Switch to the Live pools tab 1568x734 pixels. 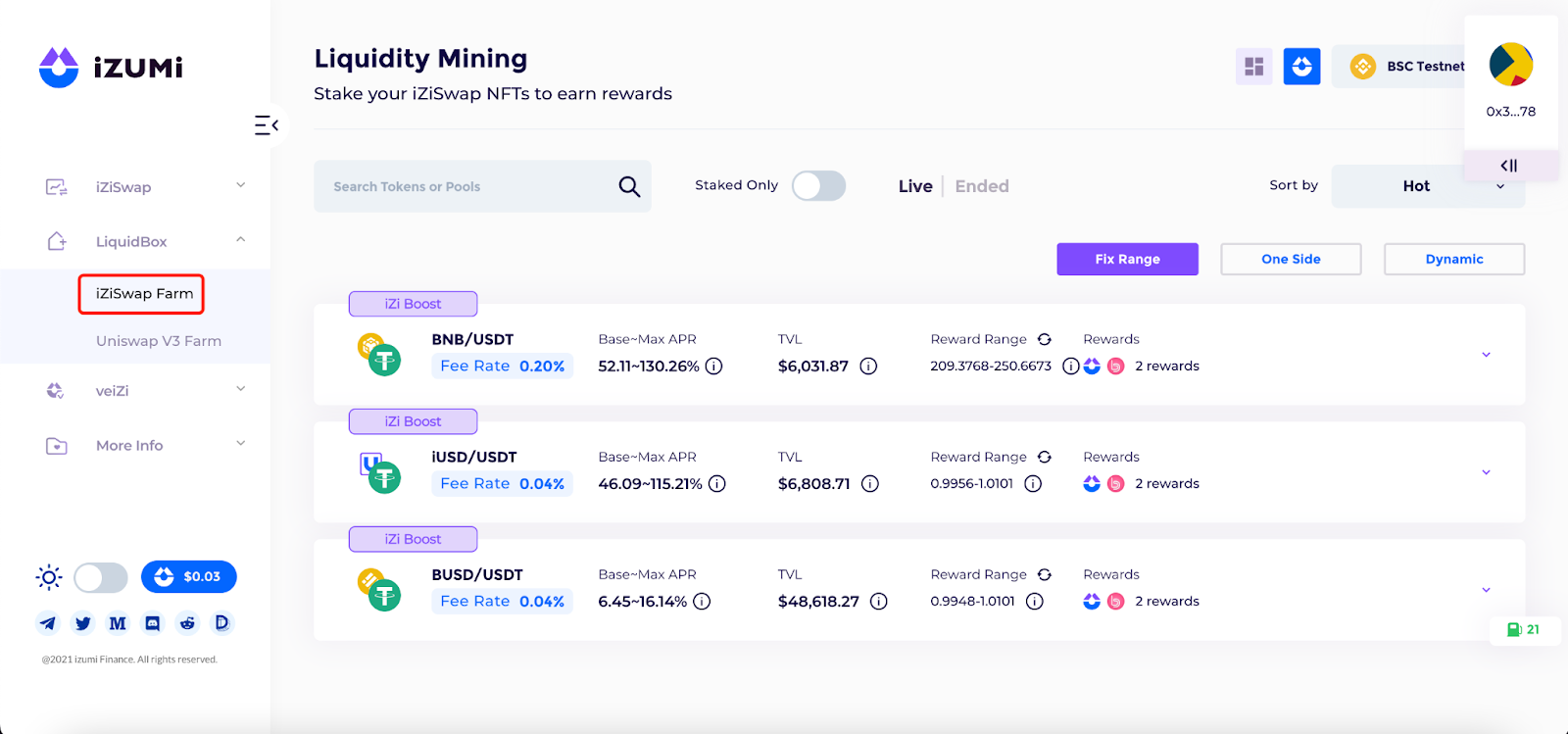coord(915,186)
